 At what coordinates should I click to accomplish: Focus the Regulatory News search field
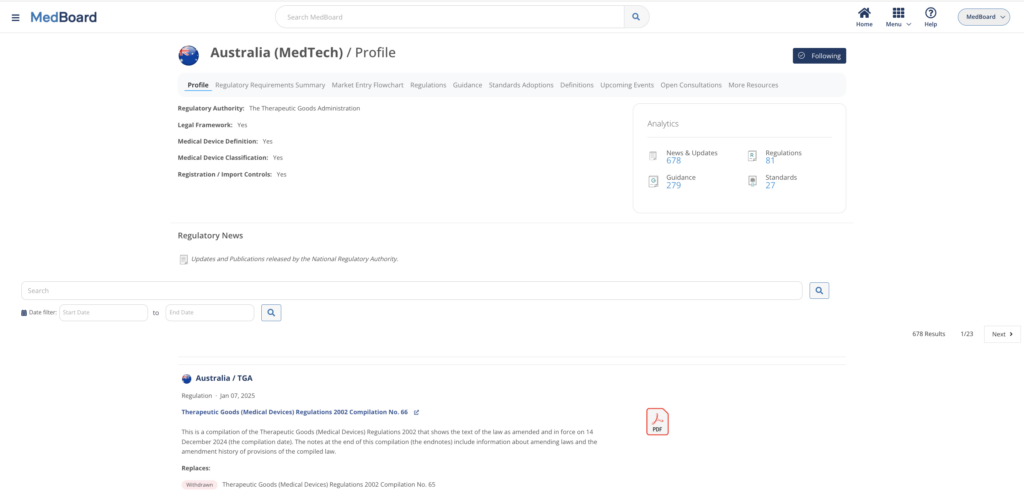[x=411, y=291]
